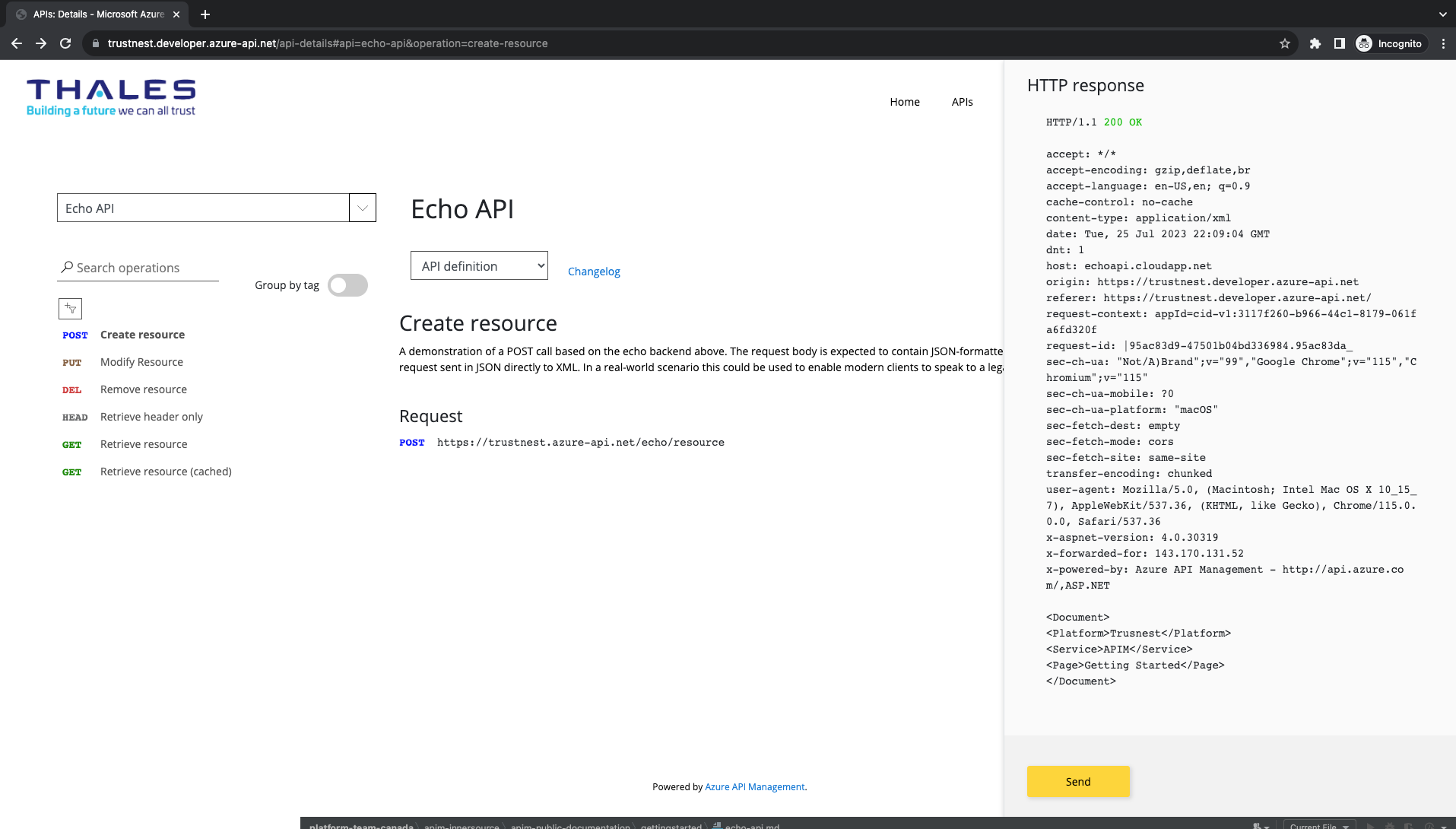Screen dimensions: 1456x829
Task: Open the Chrome three-dot menu
Action: pos(1443,43)
